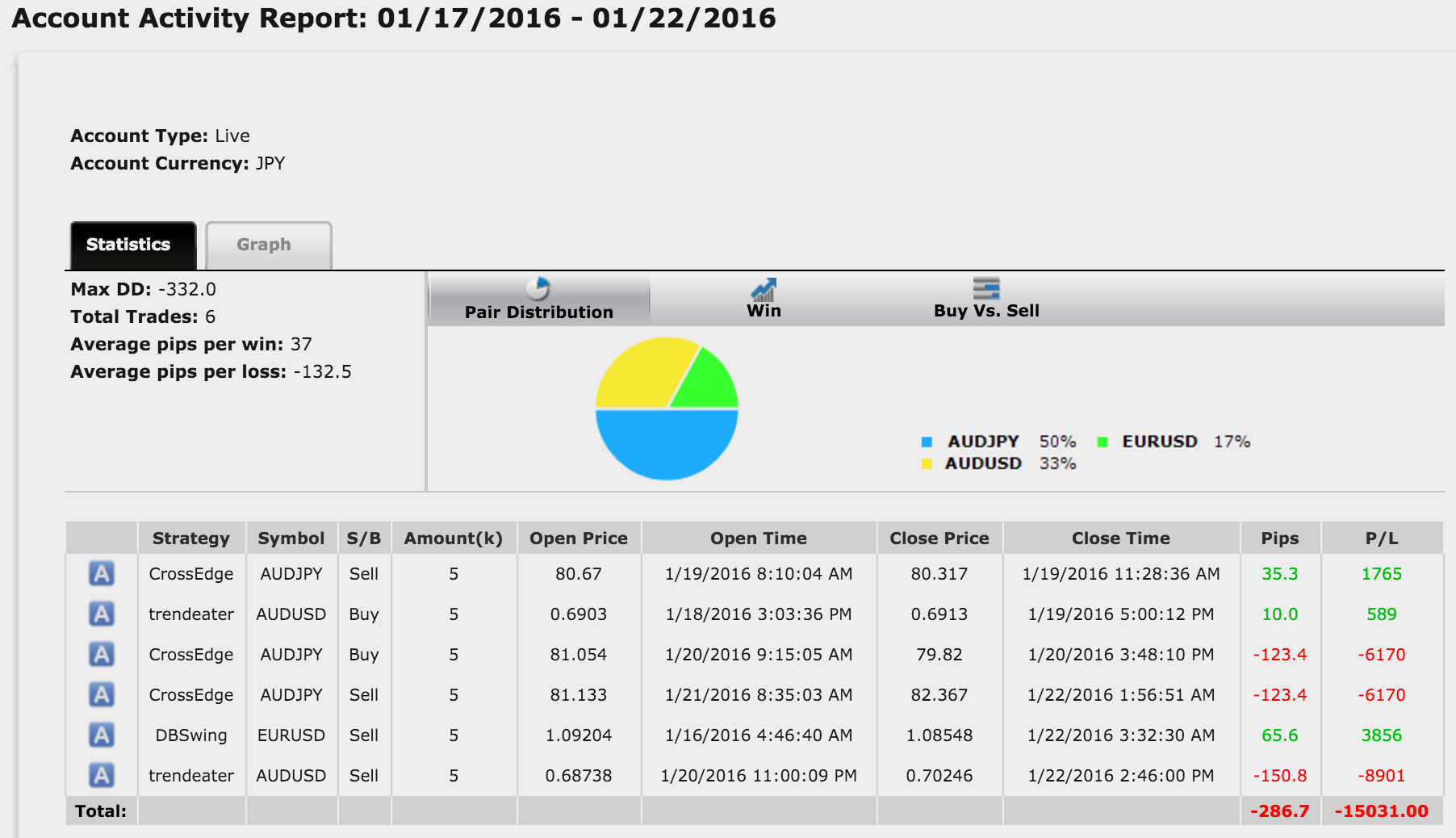Click the bars icon above Buy Vs. Sell
The width and height of the screenshot is (1456, 838).
985,288
